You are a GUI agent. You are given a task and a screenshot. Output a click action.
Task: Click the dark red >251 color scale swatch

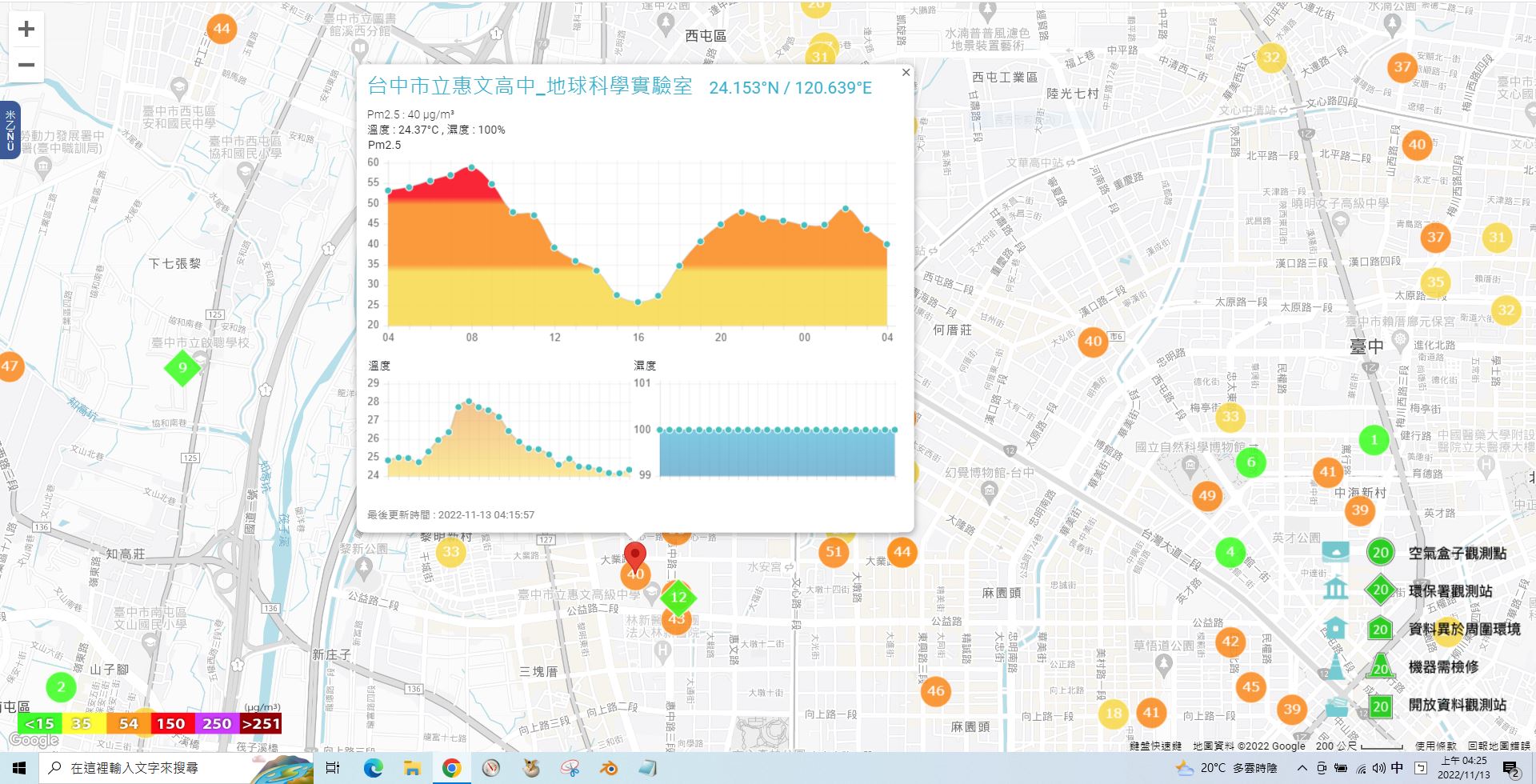(x=261, y=723)
